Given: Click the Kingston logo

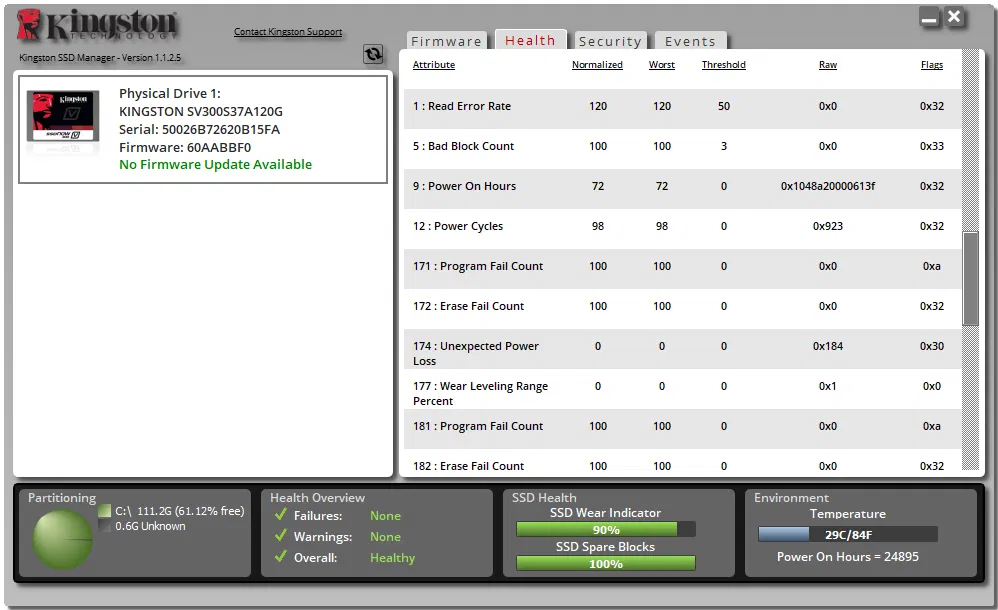Looking at the screenshot, I should (96, 25).
